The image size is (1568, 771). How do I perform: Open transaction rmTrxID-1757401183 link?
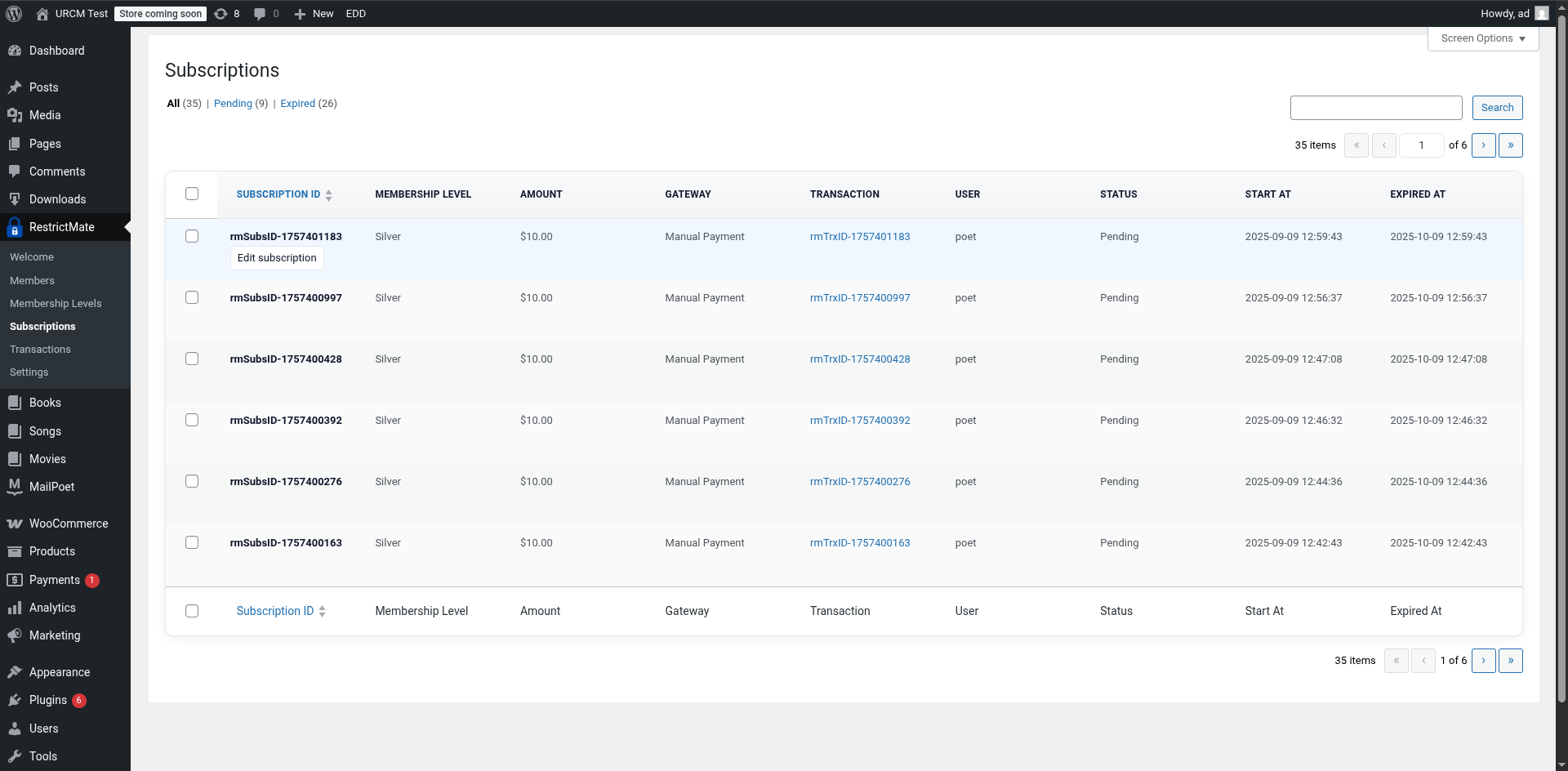tap(860, 237)
